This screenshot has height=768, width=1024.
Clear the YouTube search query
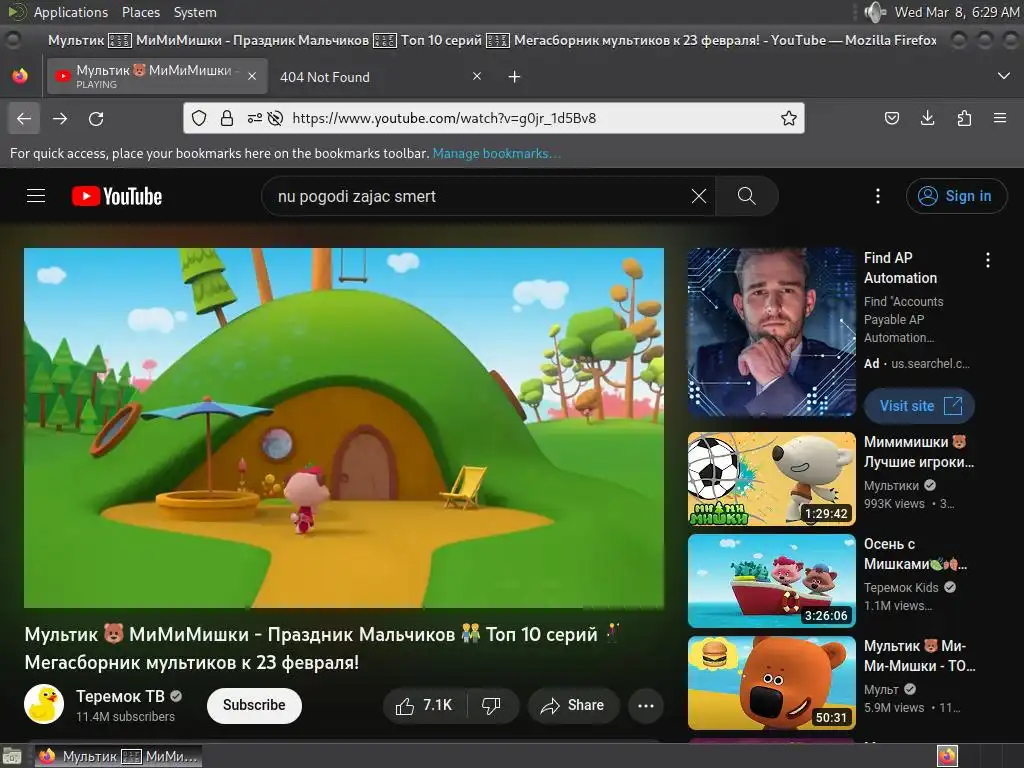699,196
